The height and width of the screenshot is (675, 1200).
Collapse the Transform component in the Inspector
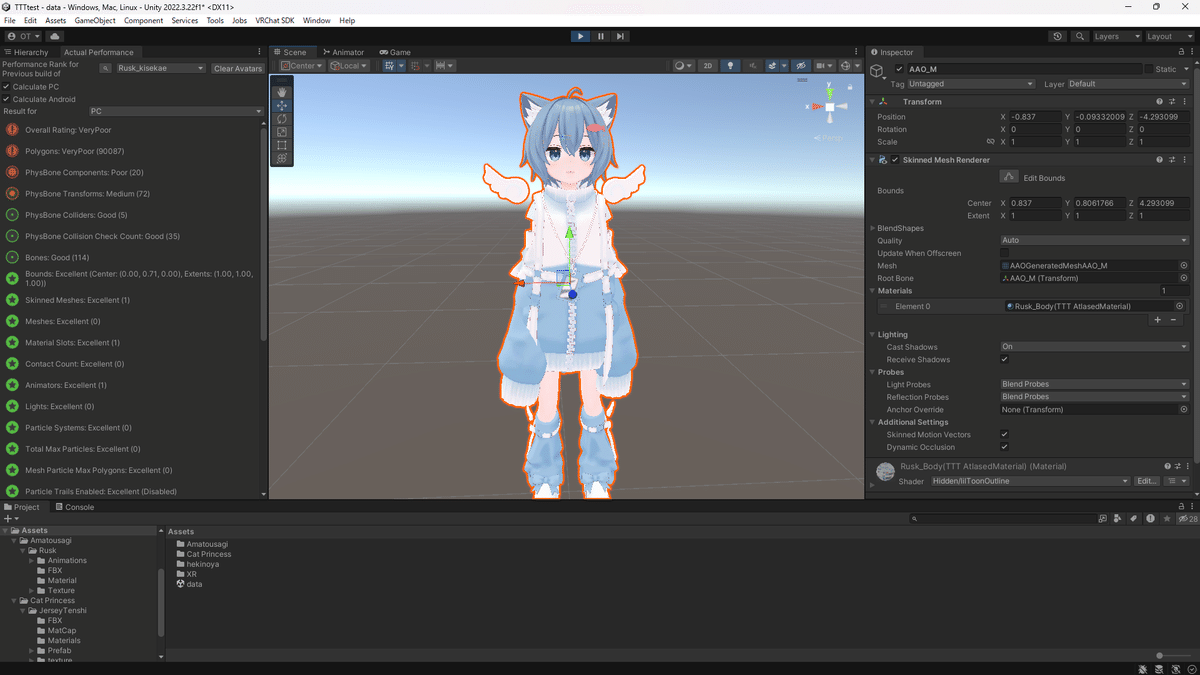point(871,101)
